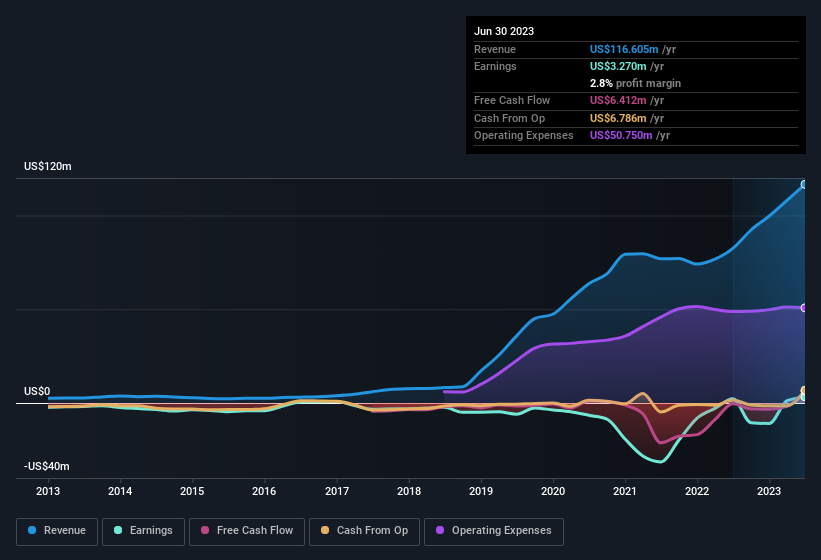Click the US$116.605m revenue value in tooltip

(624, 49)
